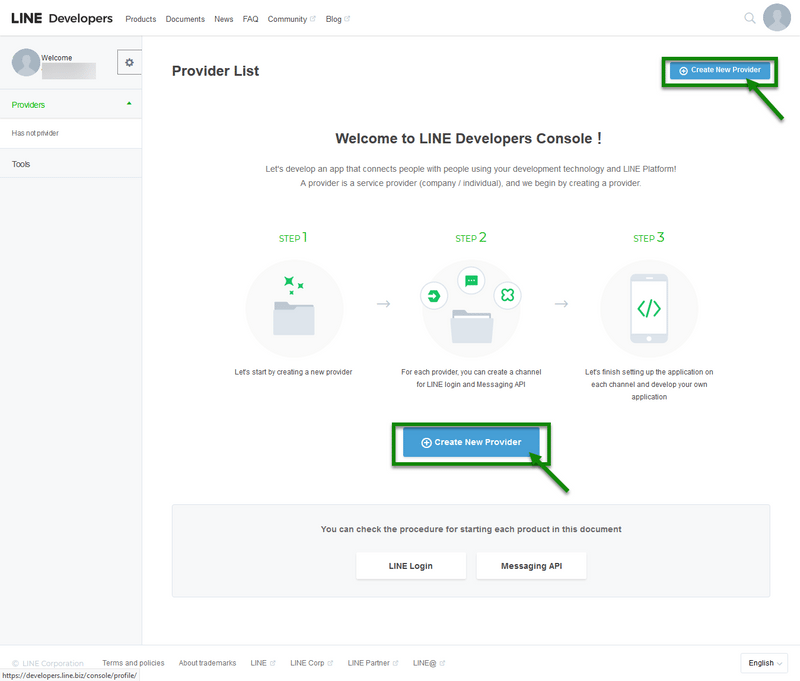Open the top-right profile avatar

pyautogui.click(x=777, y=17)
